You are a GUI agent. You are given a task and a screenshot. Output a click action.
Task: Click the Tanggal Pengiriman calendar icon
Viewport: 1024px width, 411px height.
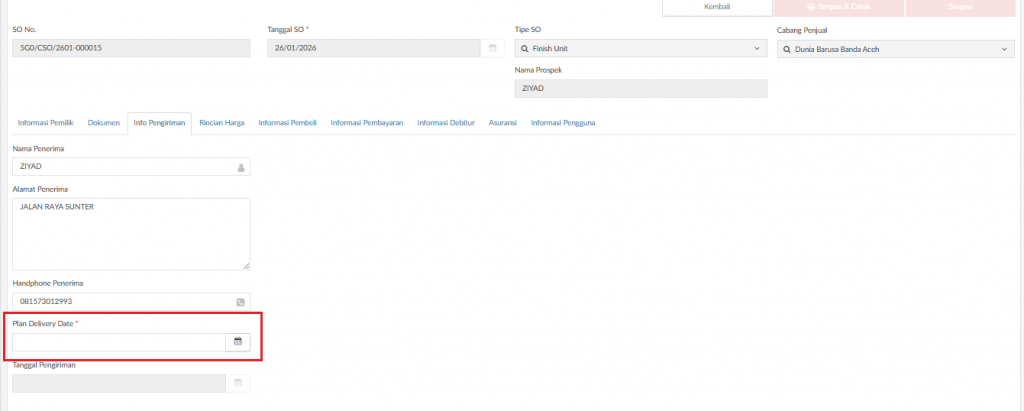tap(238, 383)
